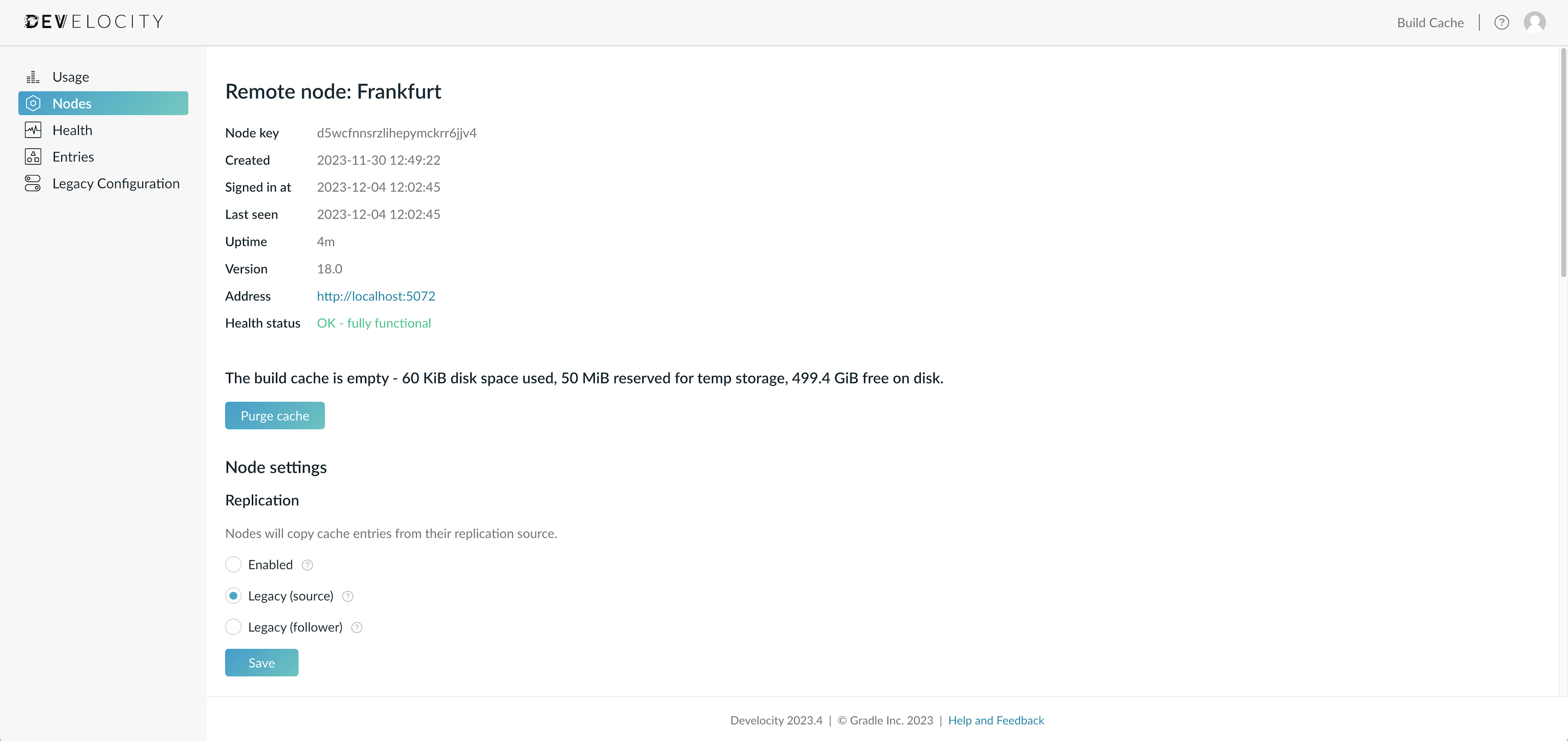Enable replication by selecting the Enabled radio
The width and height of the screenshot is (1568, 741).
(x=233, y=565)
